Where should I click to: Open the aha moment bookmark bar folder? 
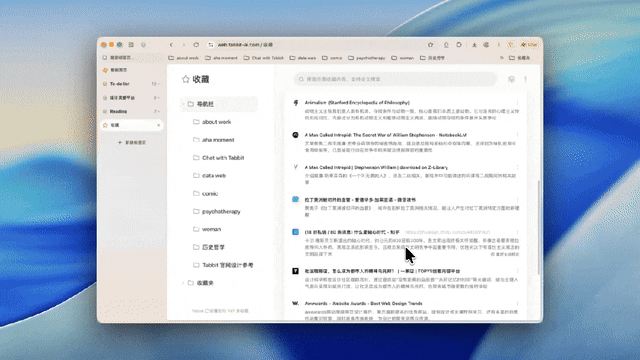click(221, 58)
